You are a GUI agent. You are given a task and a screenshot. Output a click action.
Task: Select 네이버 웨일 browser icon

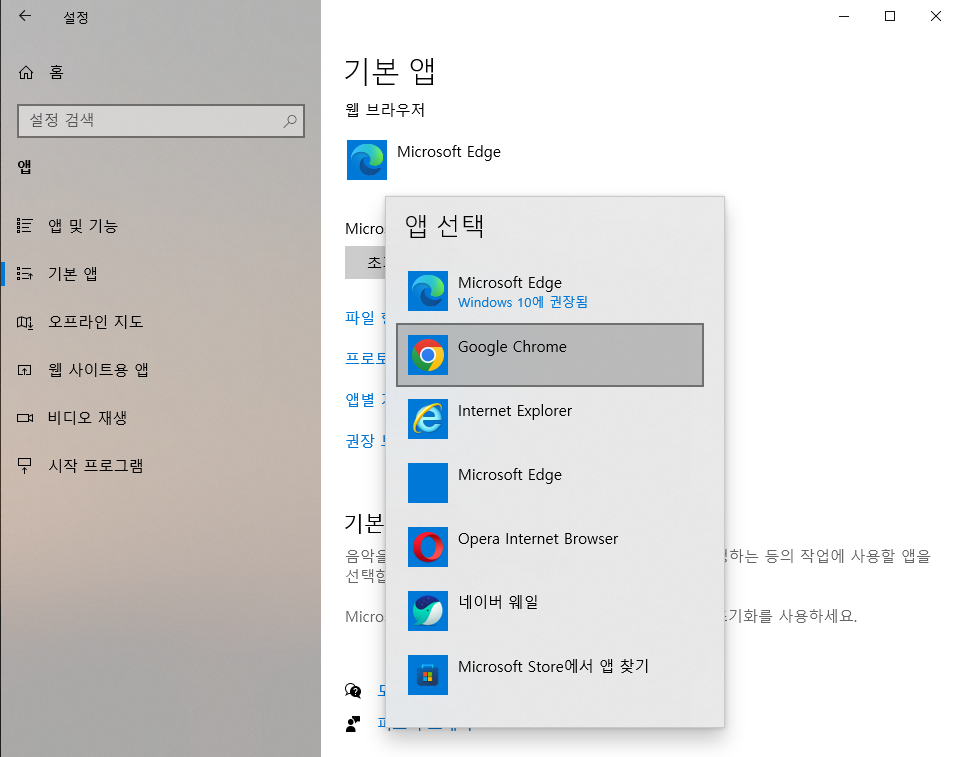pyautogui.click(x=428, y=611)
